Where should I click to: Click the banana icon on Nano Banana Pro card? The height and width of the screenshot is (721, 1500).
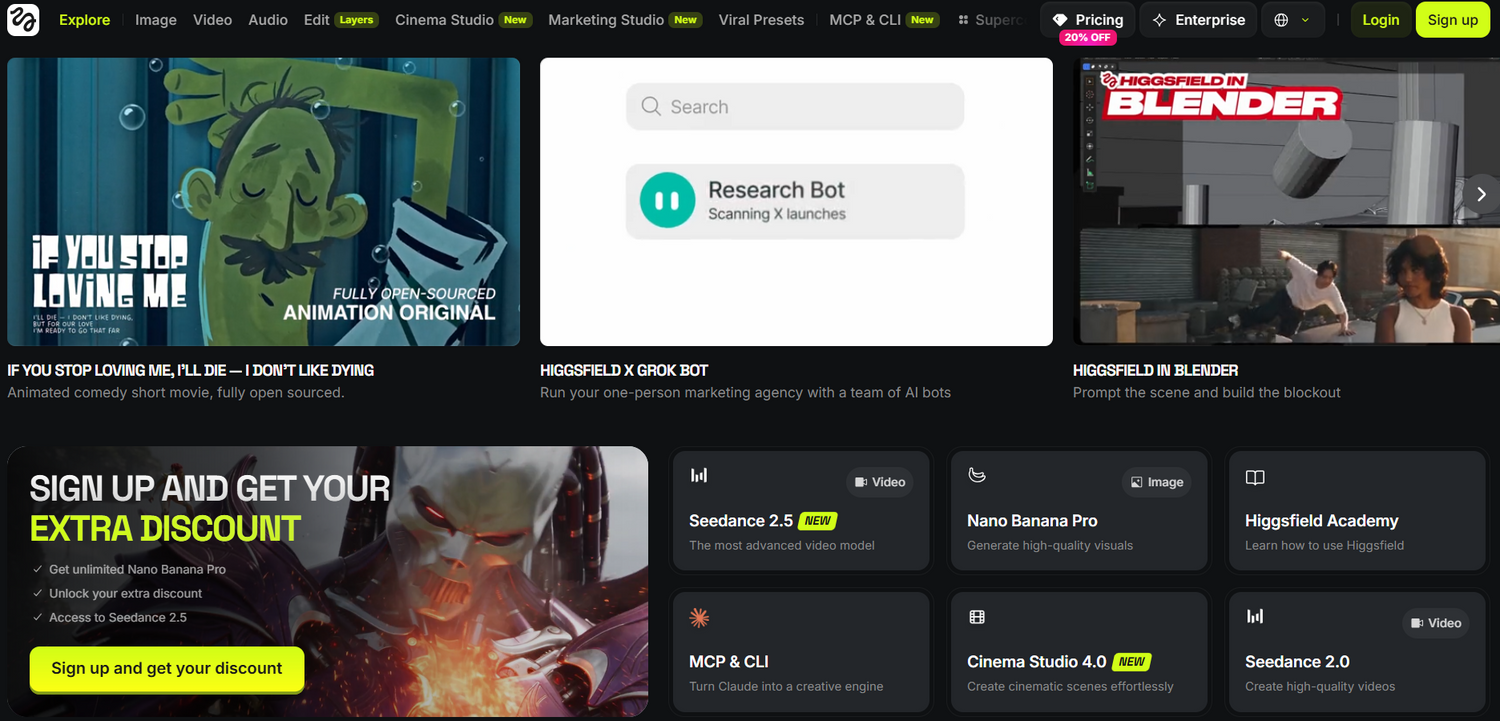click(977, 475)
